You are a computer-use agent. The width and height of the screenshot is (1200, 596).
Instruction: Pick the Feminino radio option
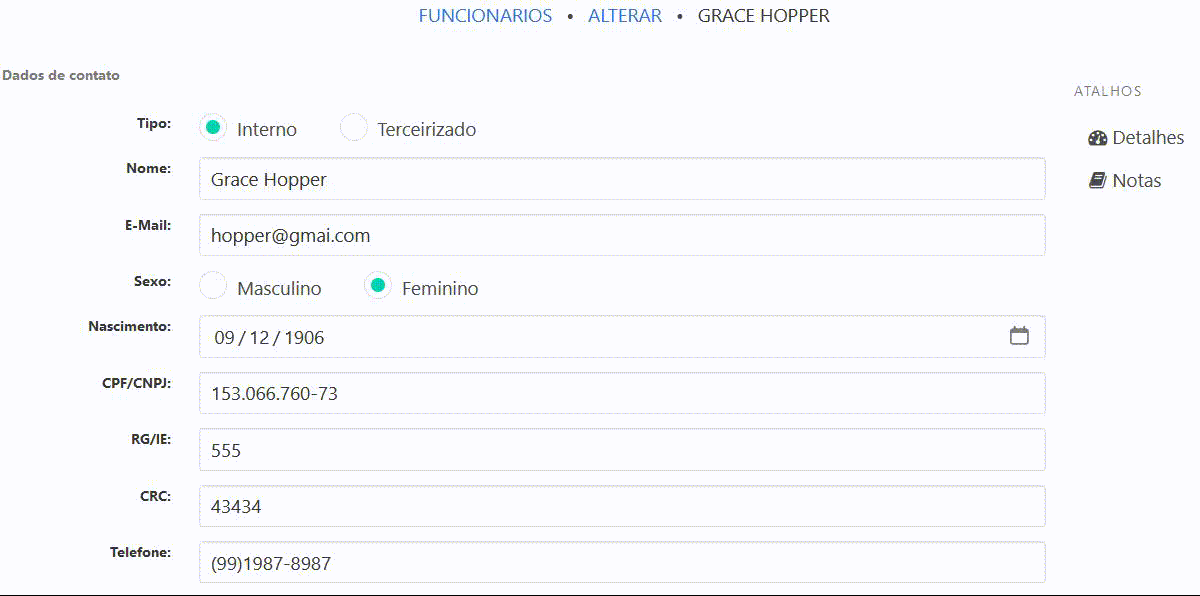click(377, 286)
